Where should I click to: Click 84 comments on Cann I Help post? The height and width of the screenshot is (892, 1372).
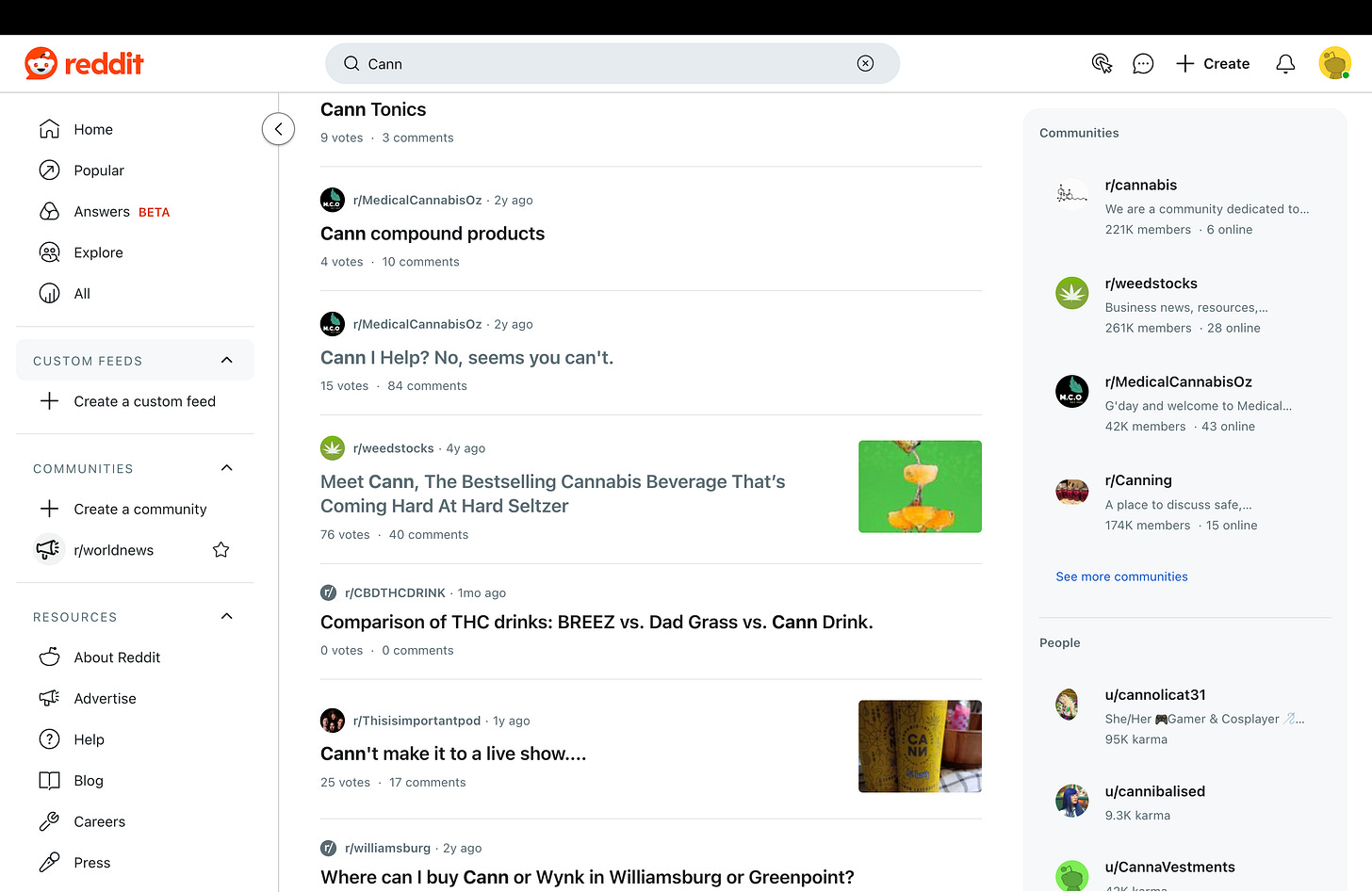(427, 386)
